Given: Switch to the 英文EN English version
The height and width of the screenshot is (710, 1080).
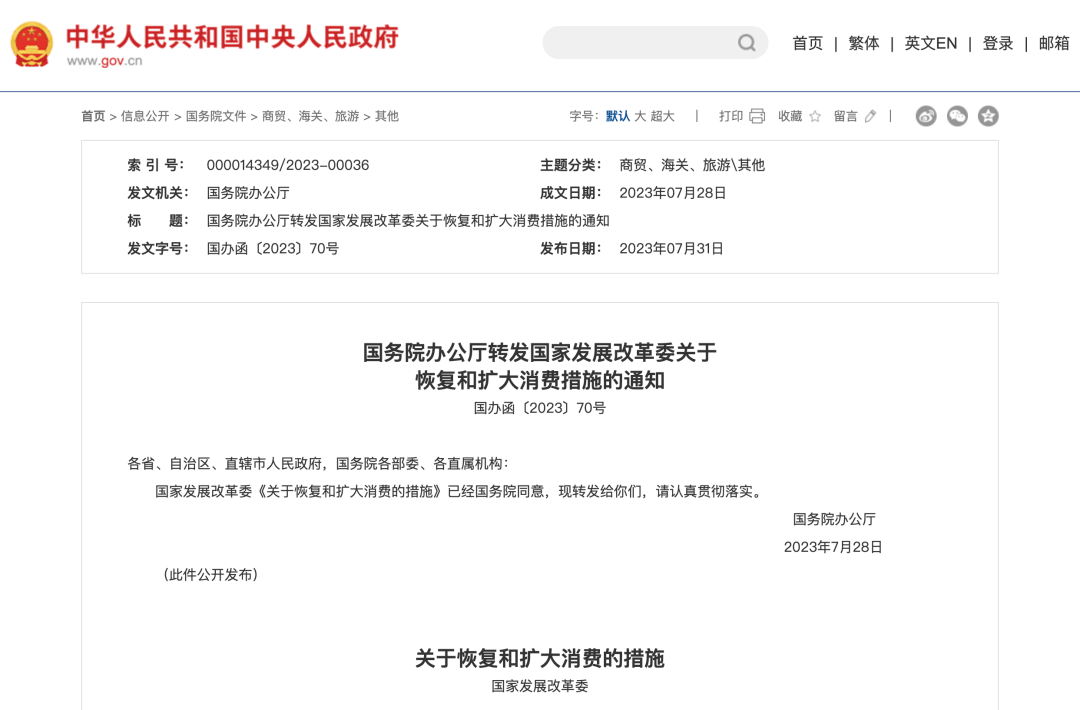Looking at the screenshot, I should point(930,43).
